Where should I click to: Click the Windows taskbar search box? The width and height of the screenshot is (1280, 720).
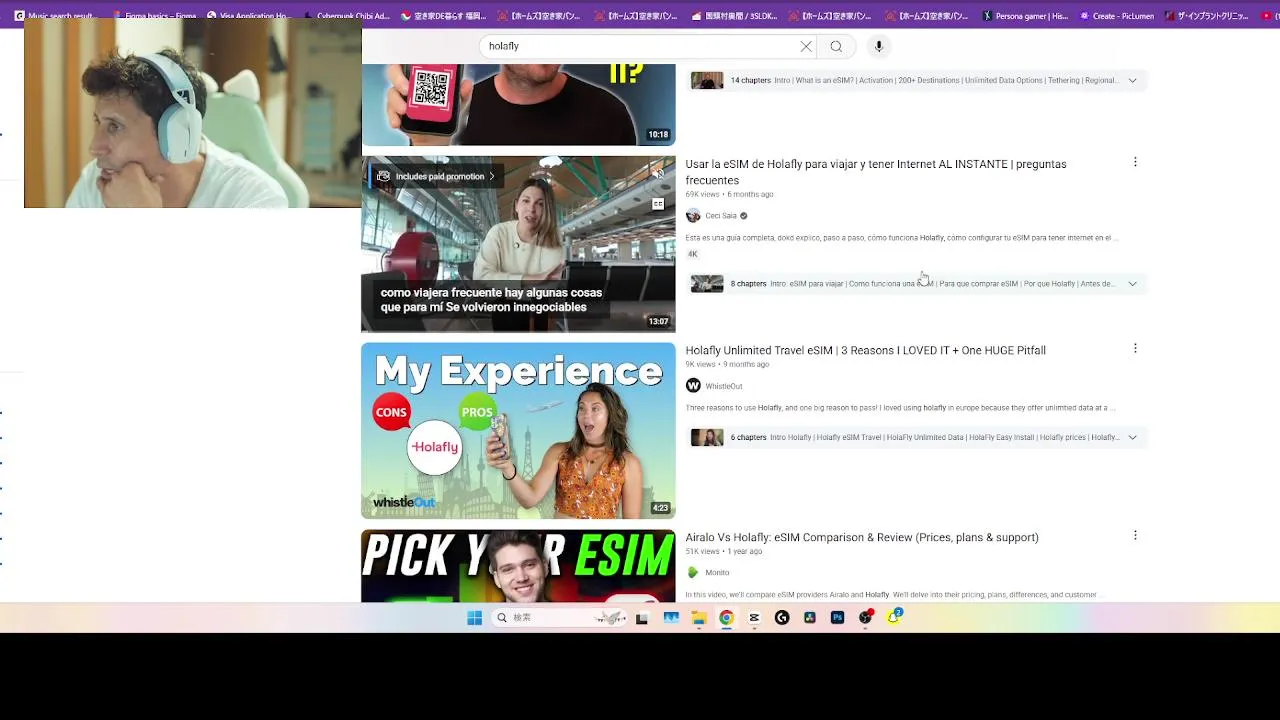(x=561, y=618)
